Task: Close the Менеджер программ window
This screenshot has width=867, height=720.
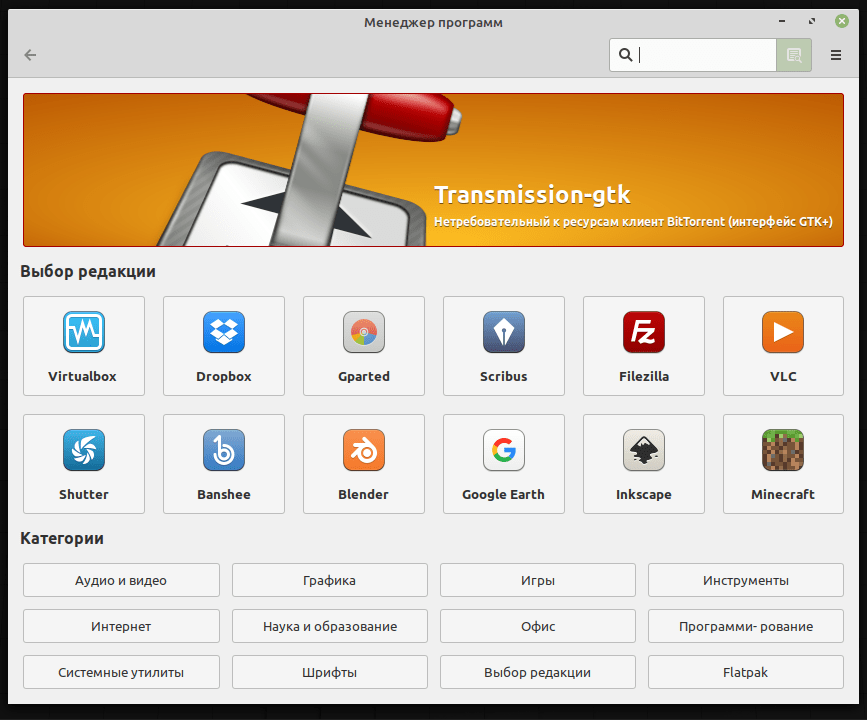Action: 842,21
